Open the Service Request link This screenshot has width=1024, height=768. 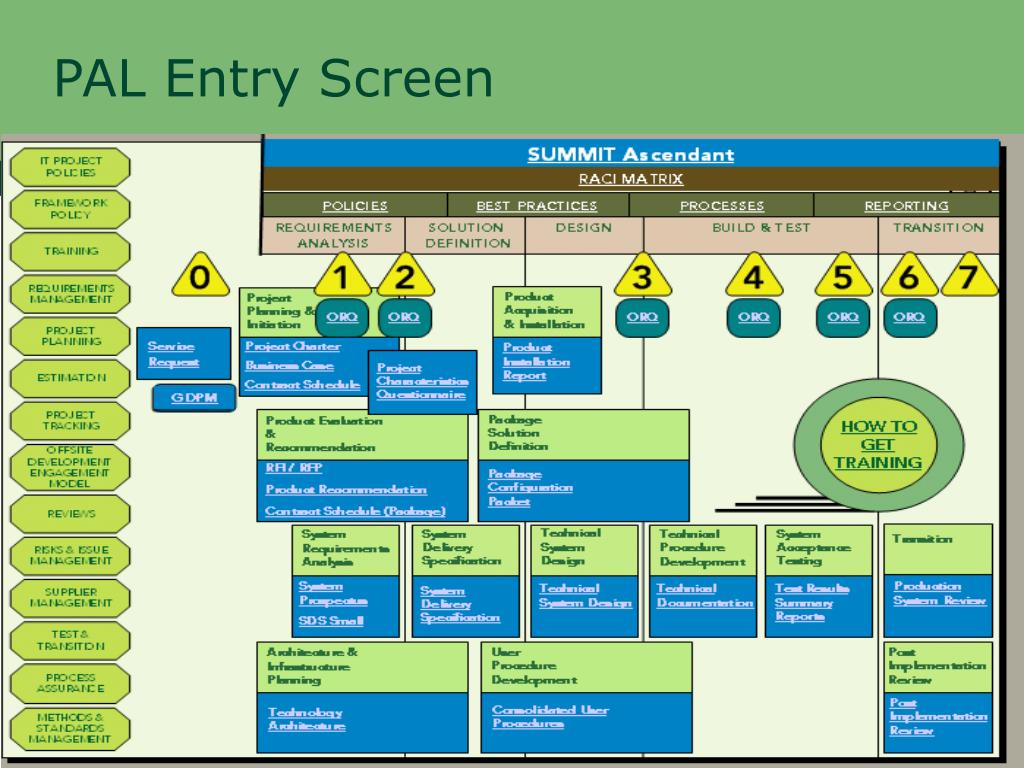pos(173,354)
